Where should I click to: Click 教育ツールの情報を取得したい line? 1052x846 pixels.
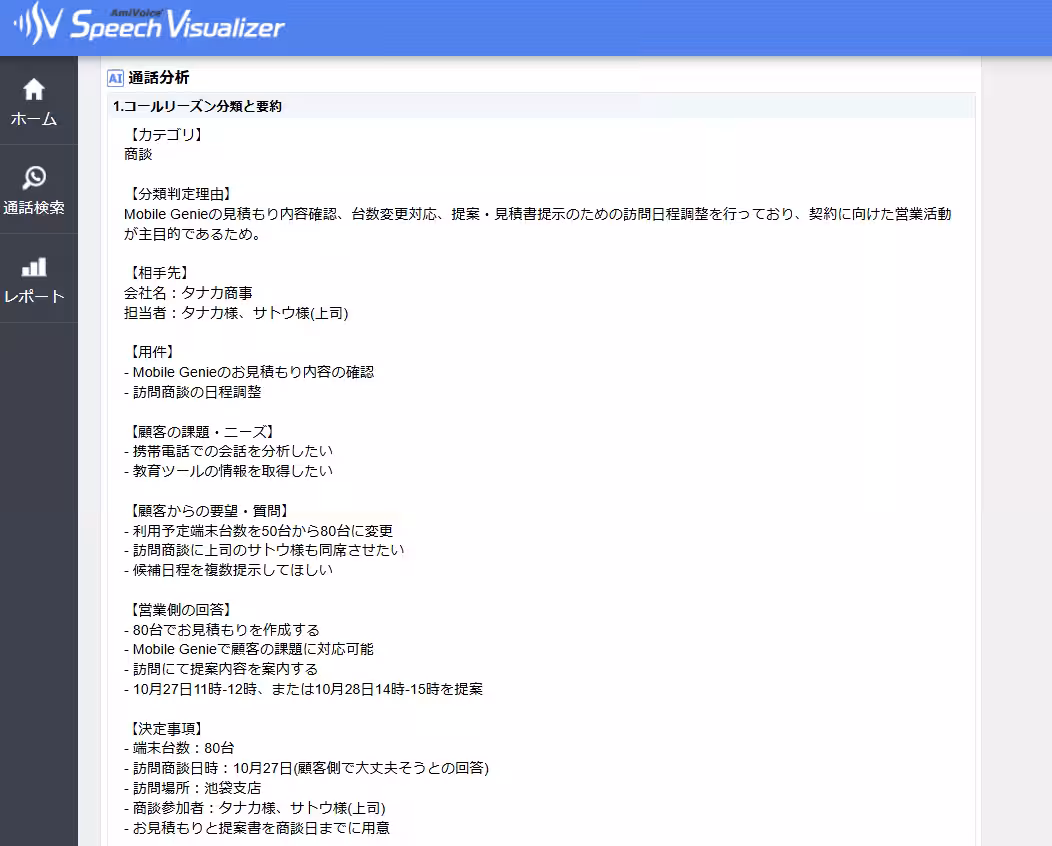[x=229, y=471]
